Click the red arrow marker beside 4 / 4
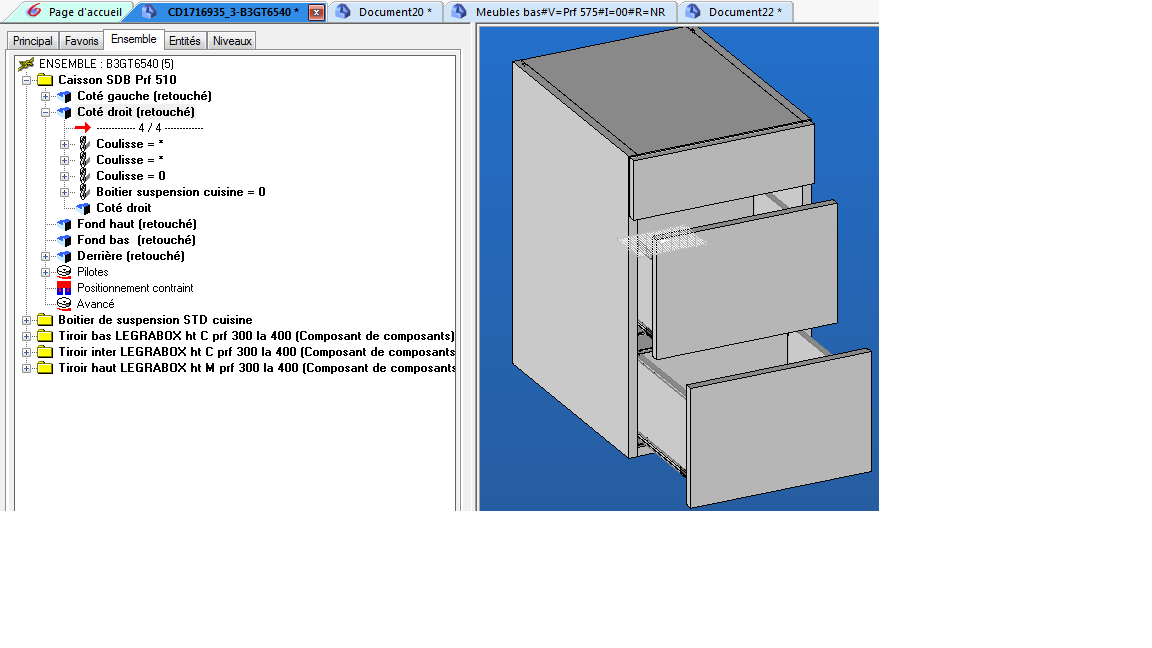Screen dimensions: 1152x648 point(83,128)
